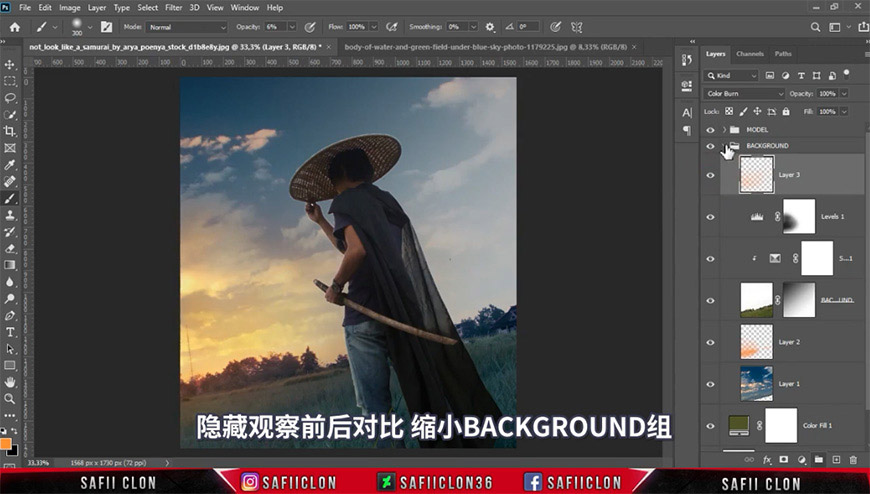Screen dimensions: 870x494
Task: Select the Frame tool
Action: tap(10, 148)
